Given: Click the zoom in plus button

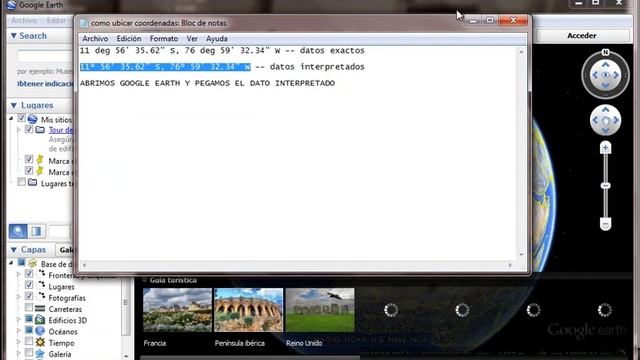Looking at the screenshot, I should [605, 147].
